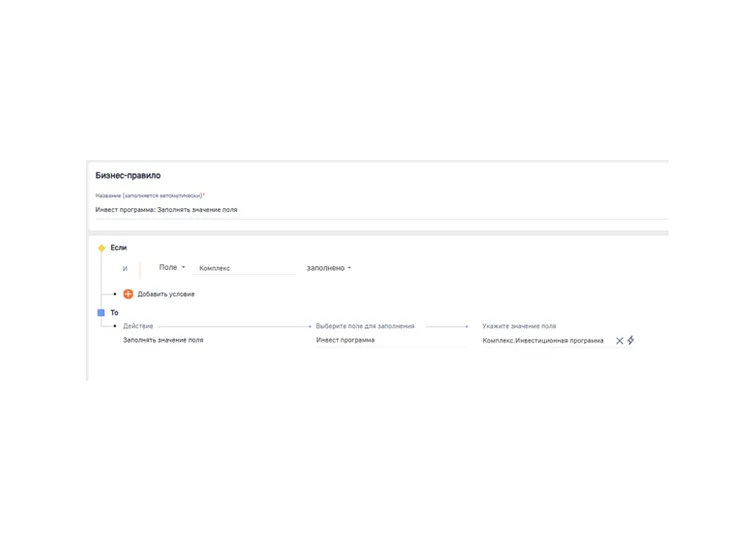
Task: Click the Укажите значение поля label
Action: 519,326
